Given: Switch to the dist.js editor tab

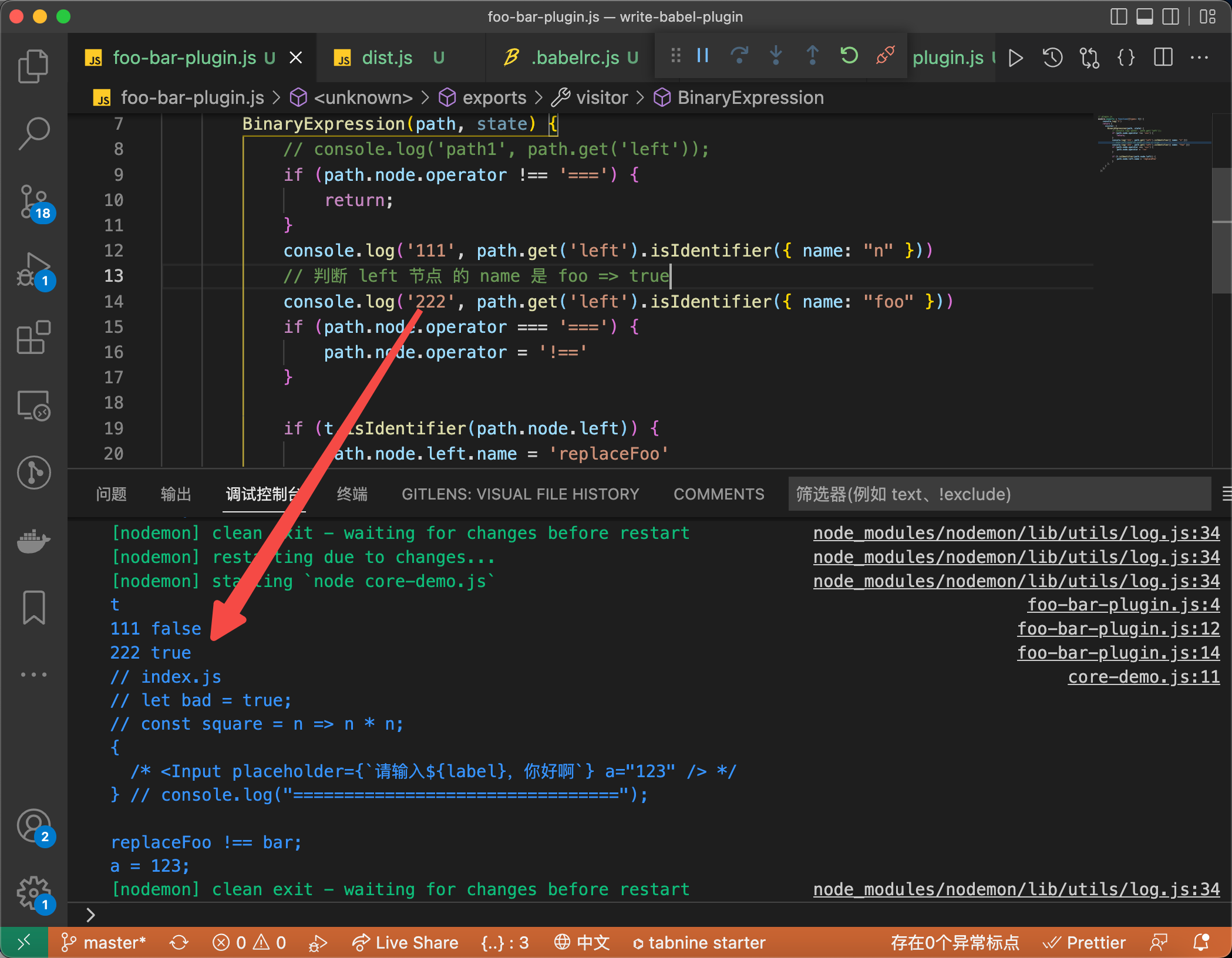Looking at the screenshot, I should click(x=387, y=58).
